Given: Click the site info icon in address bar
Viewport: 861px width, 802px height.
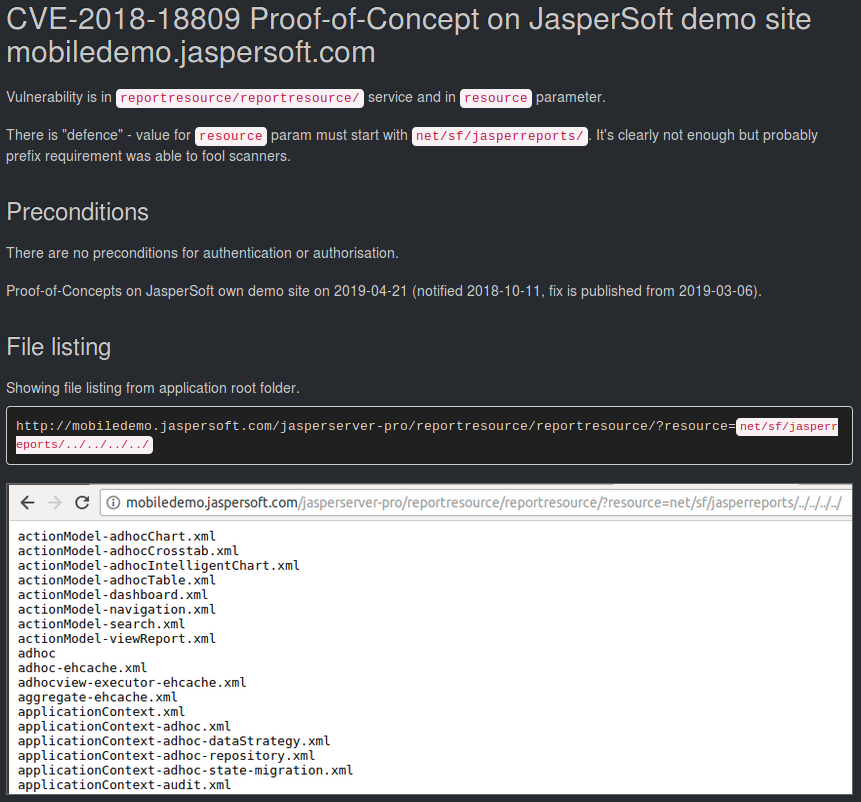Looking at the screenshot, I should [113, 503].
